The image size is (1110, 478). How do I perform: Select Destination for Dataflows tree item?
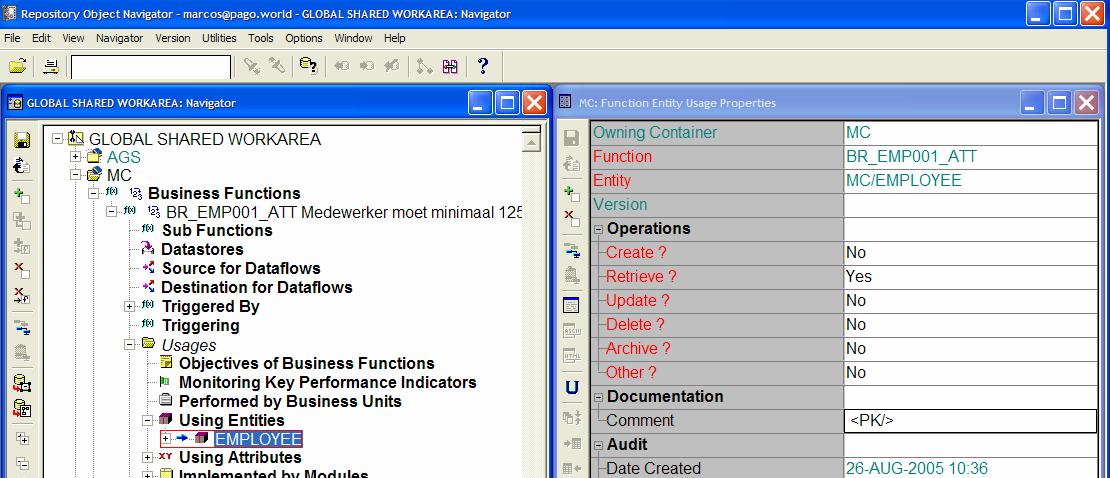coord(257,288)
